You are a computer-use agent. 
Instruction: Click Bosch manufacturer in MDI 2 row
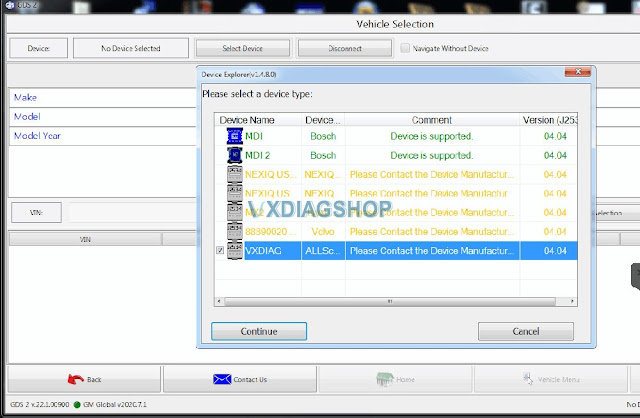coord(323,155)
